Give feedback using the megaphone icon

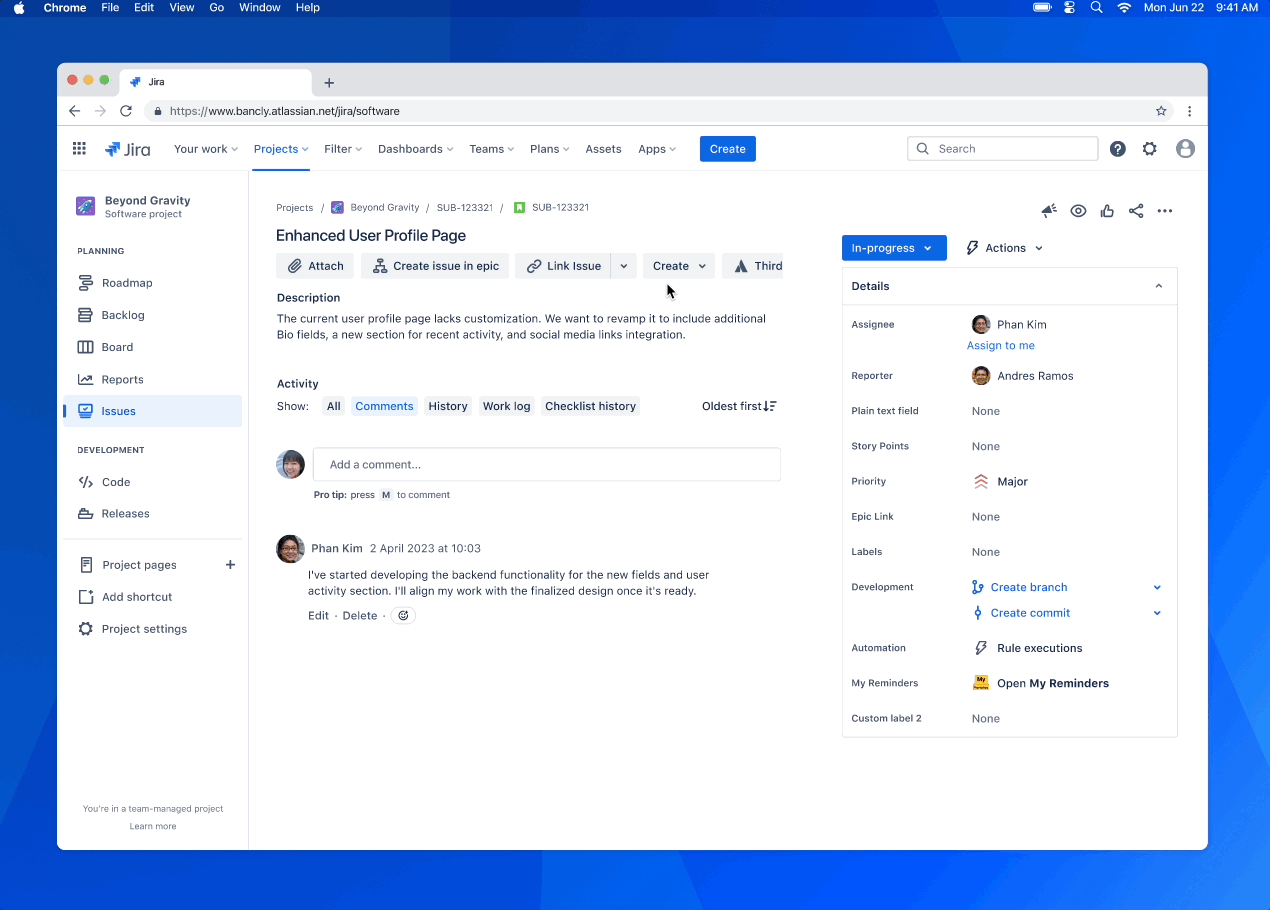tap(1048, 211)
